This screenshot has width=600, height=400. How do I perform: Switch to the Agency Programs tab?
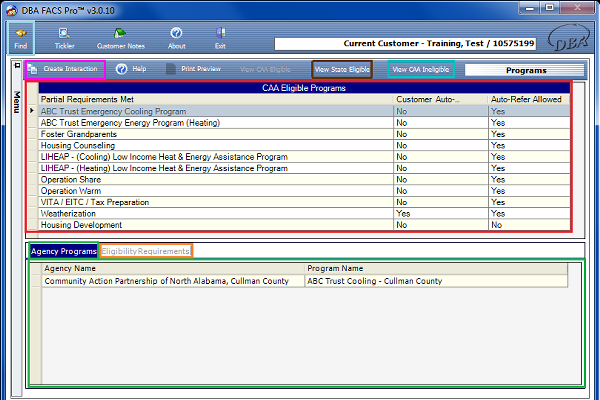click(x=64, y=251)
